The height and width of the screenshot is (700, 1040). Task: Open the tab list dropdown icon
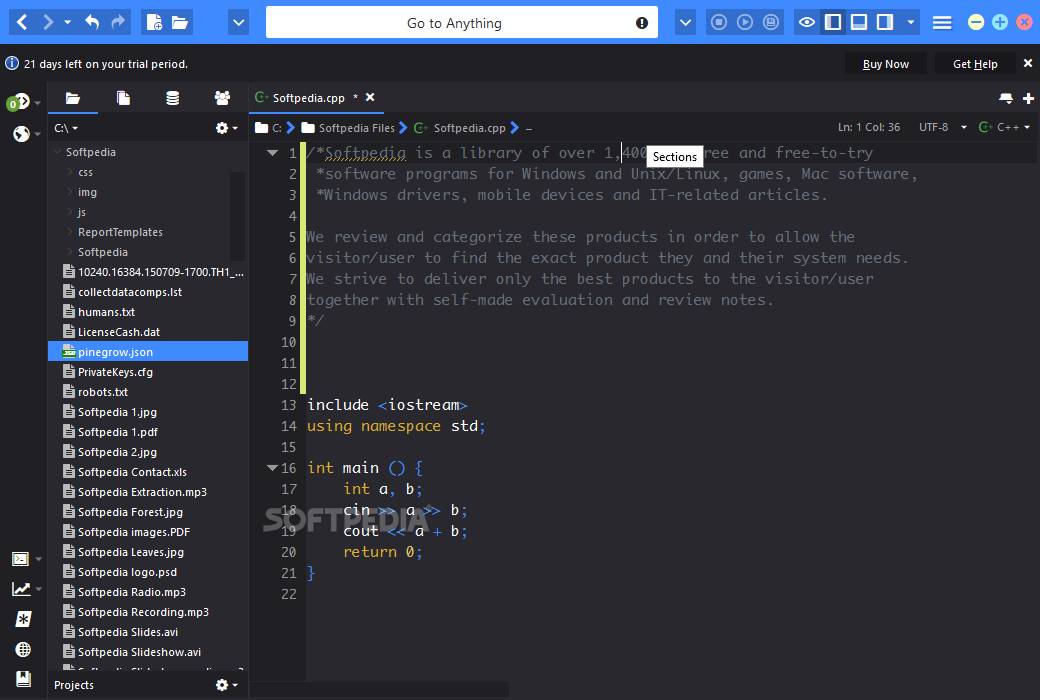[1006, 98]
